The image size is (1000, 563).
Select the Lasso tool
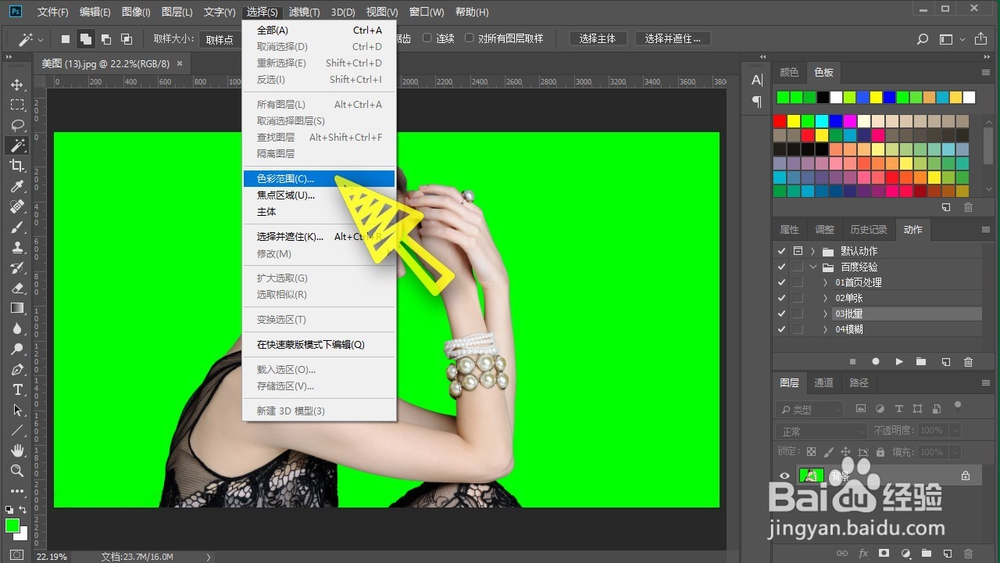tap(17, 125)
